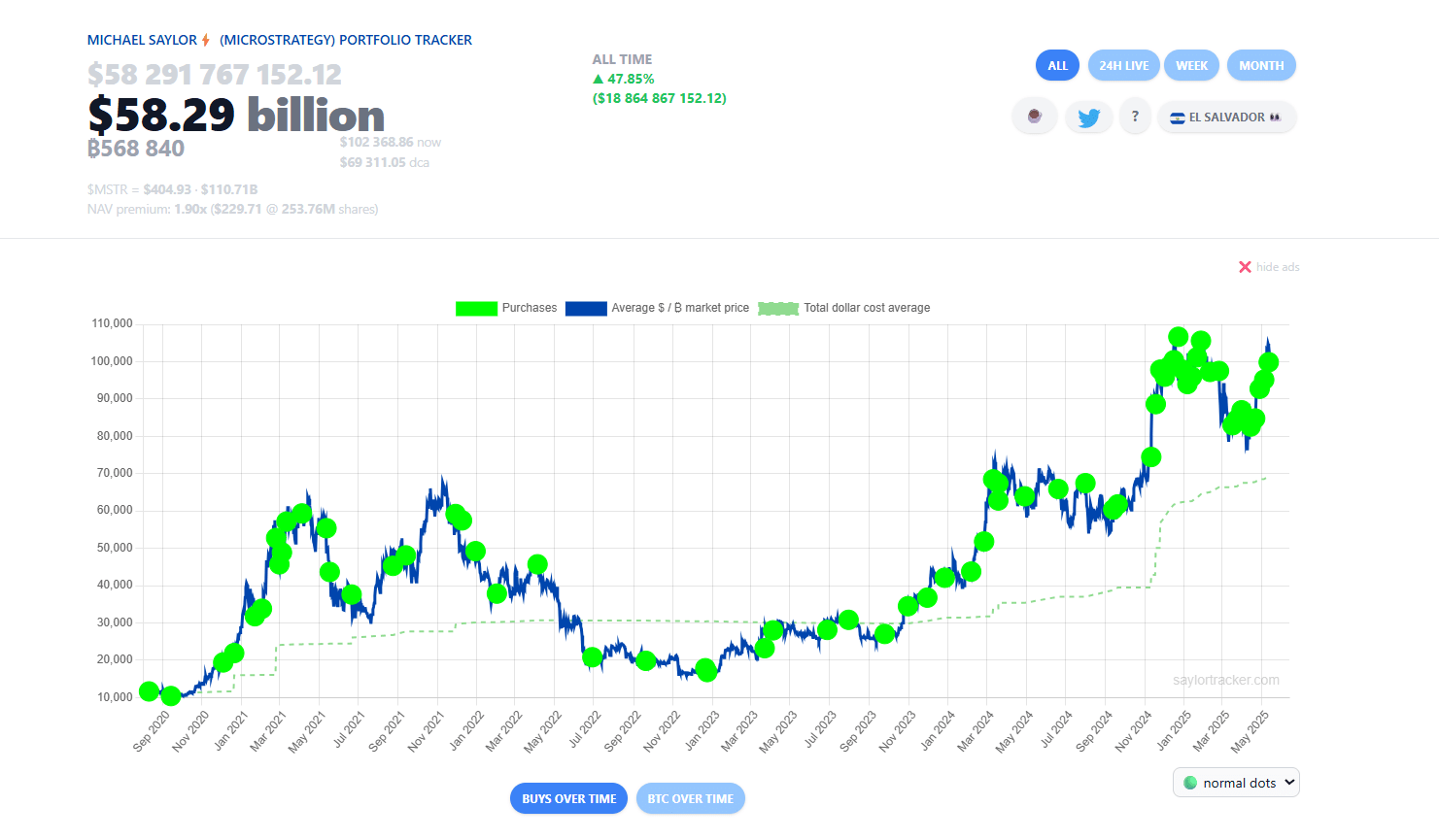Click the Sep 2020 x-axis label

tap(151, 731)
